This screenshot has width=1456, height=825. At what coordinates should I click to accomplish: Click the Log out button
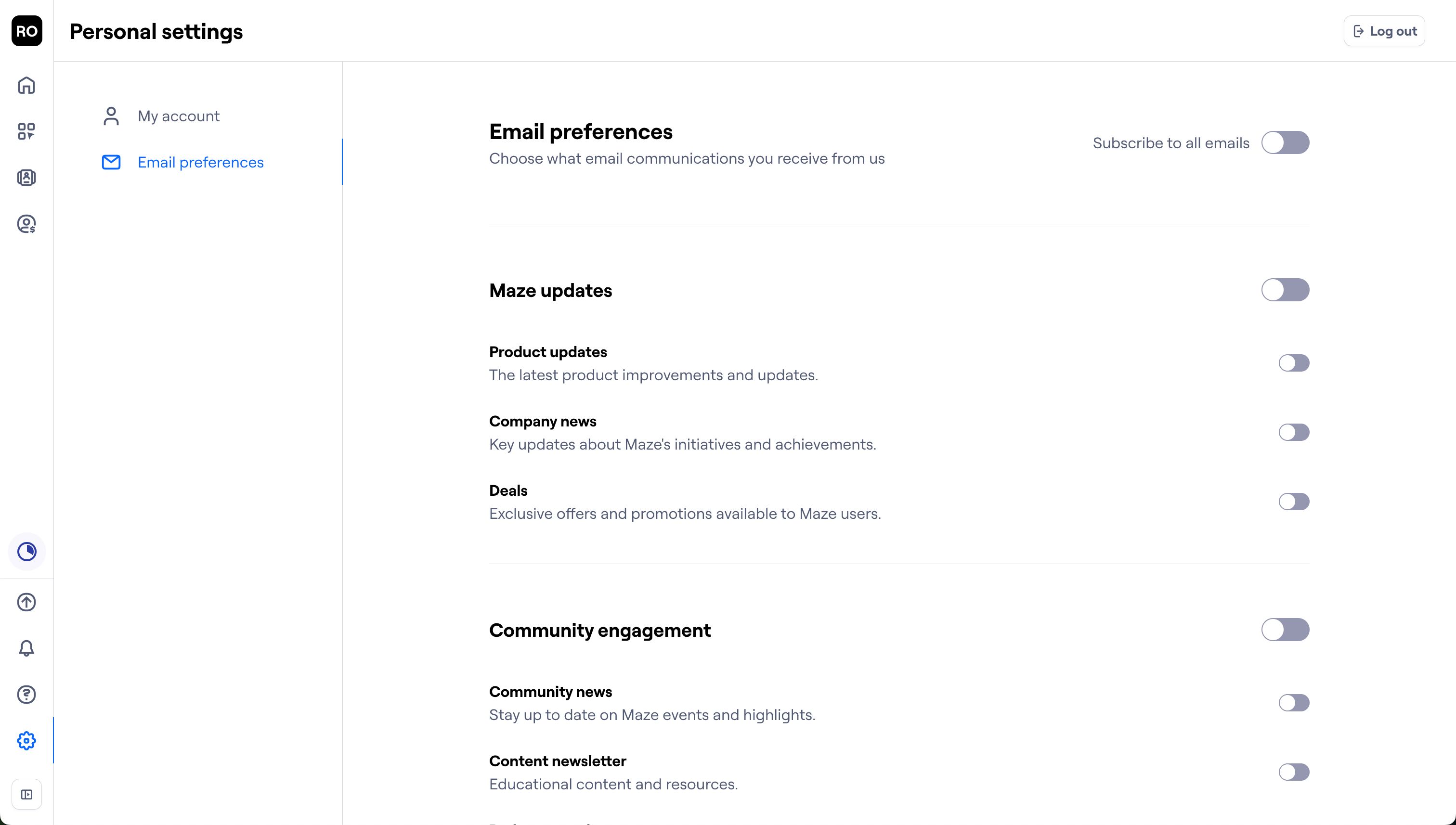tap(1384, 31)
